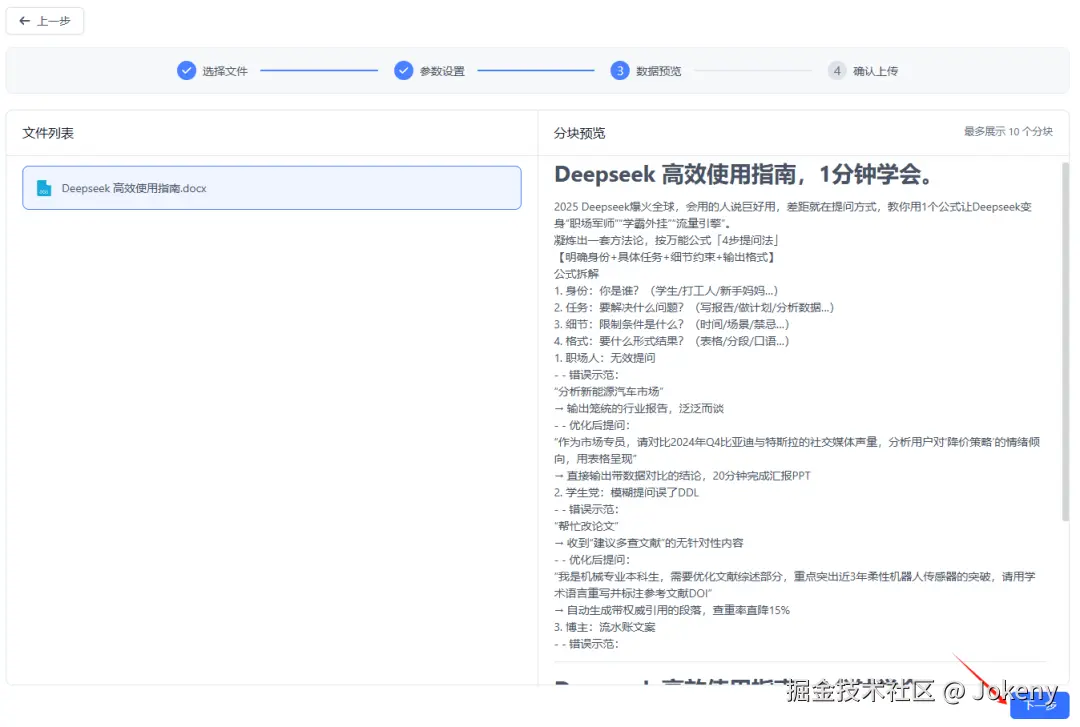Click the 参数设置 step checkmark icon
Screen dimensions: 1080x727
403,70
